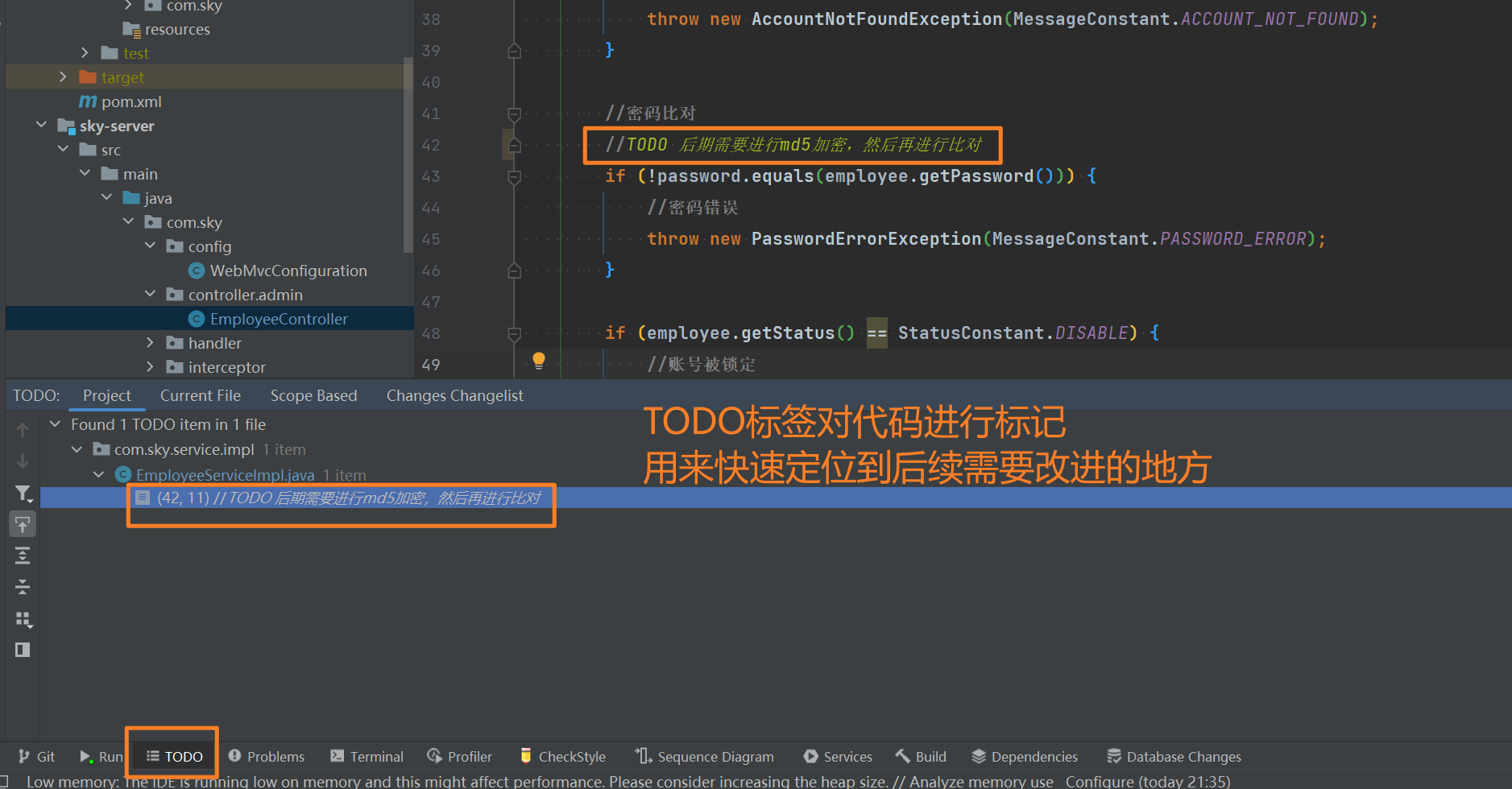Image resolution: width=1512 pixels, height=789 pixels.
Task: Click the lightbulb quick-fix icon on line 49
Action: (x=539, y=360)
